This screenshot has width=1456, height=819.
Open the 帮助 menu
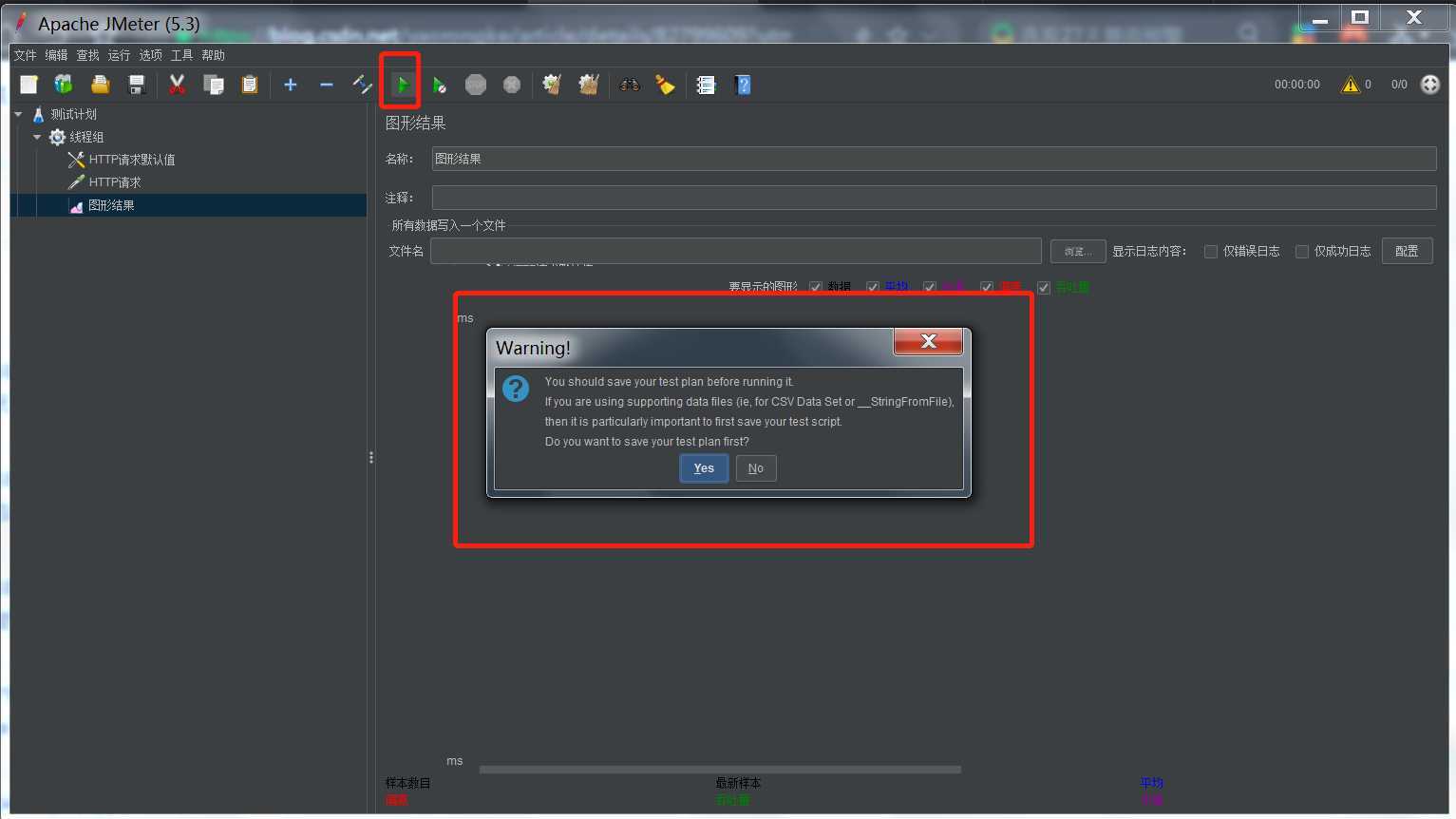[213, 55]
